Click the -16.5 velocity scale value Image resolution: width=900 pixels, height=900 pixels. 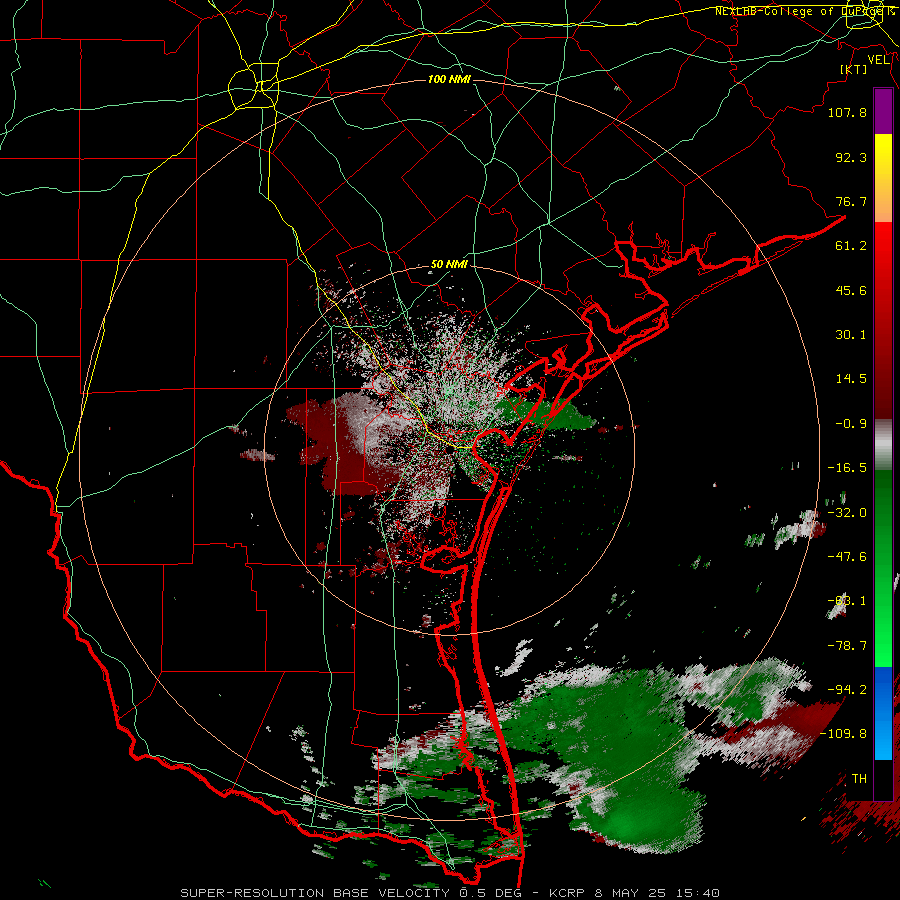(847, 468)
